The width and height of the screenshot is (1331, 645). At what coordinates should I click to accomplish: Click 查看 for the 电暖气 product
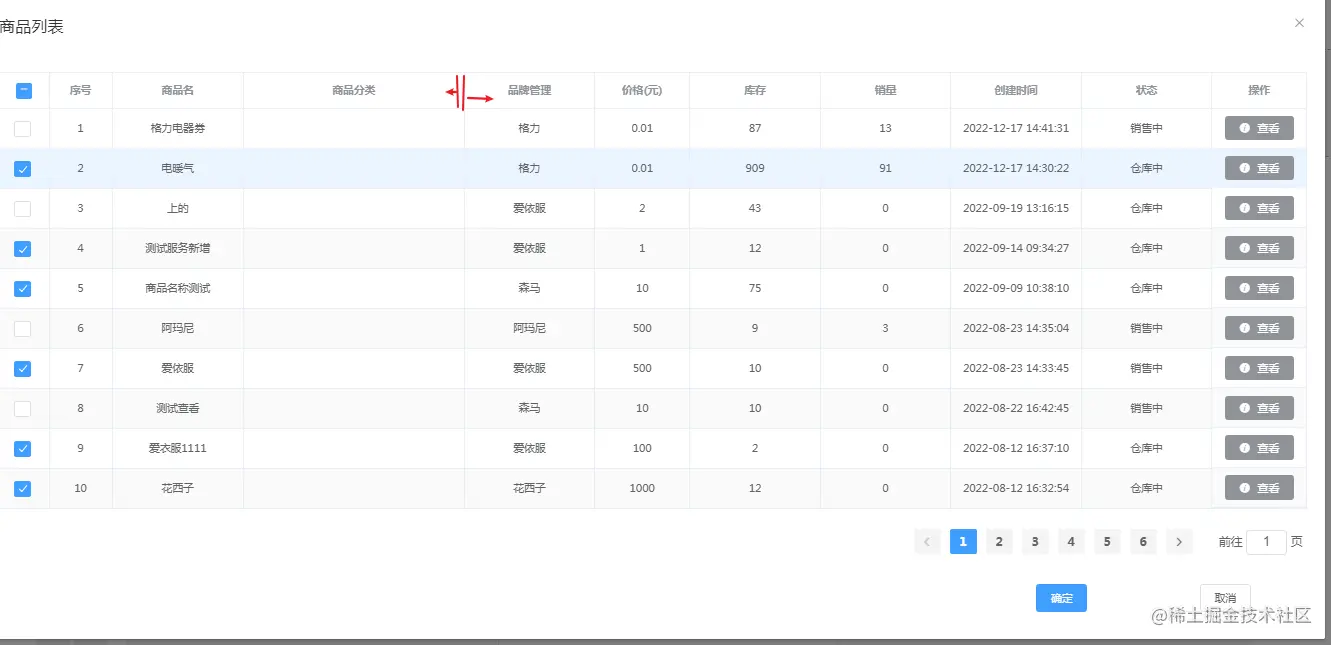point(1259,168)
